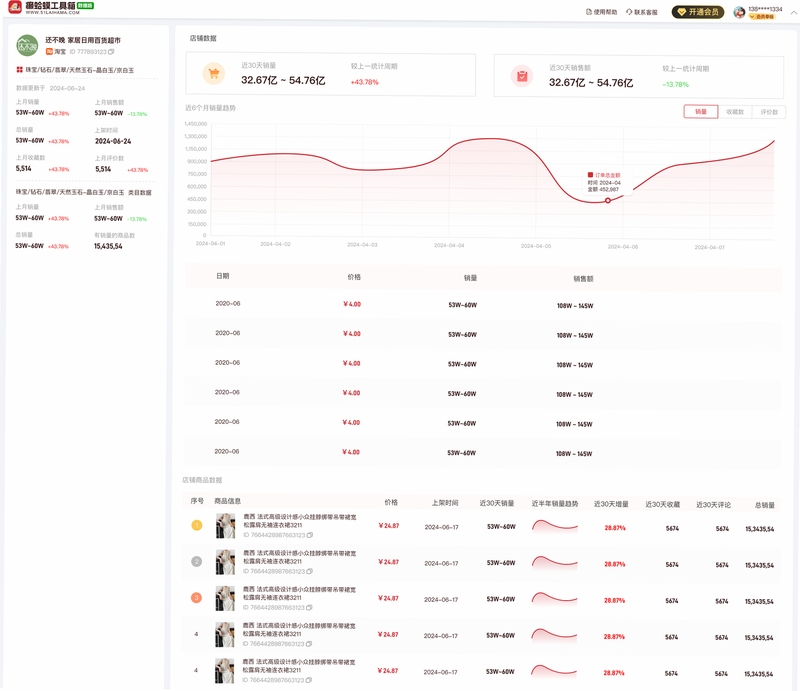Click the orange shopping cart icon

click(214, 73)
